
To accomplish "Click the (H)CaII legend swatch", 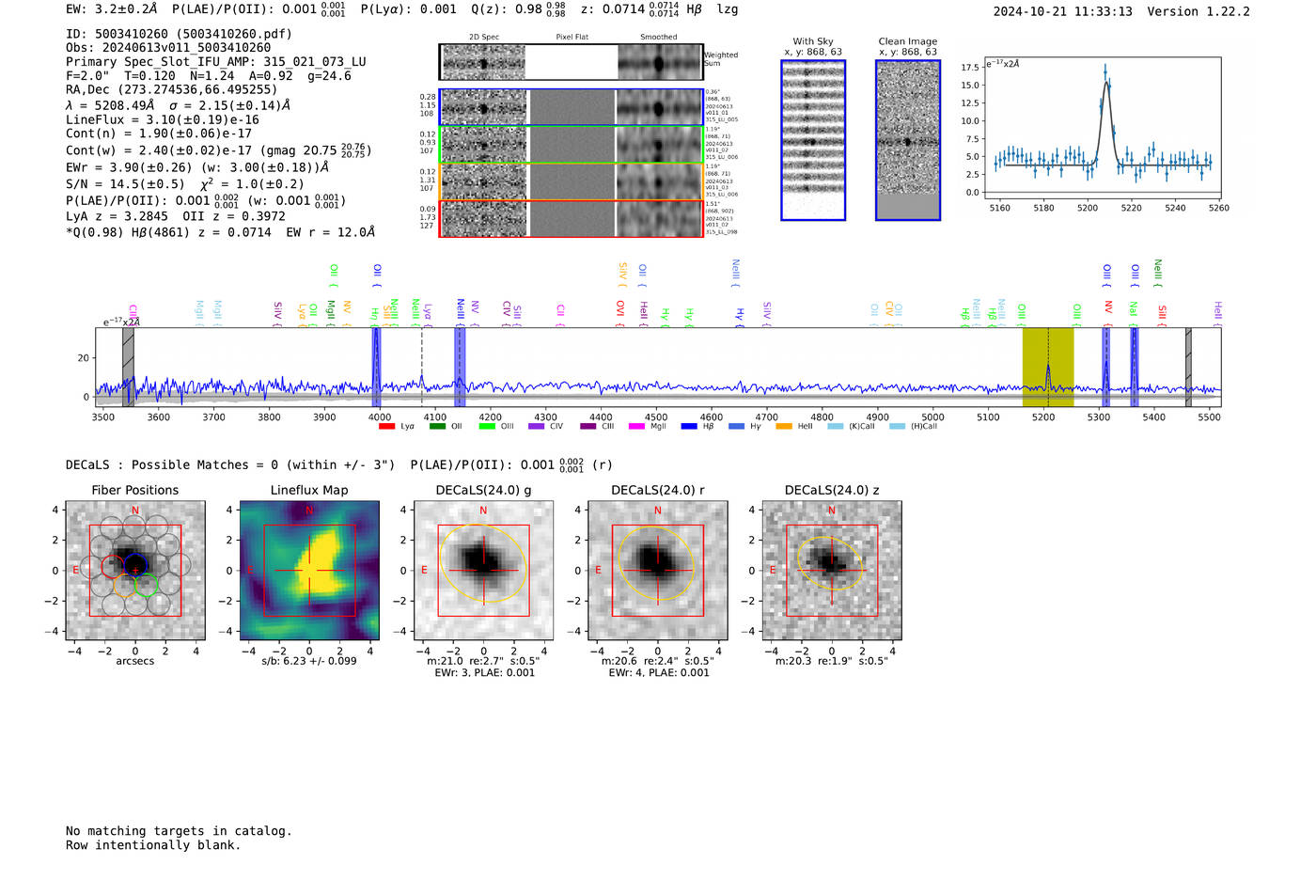I will (897, 427).
